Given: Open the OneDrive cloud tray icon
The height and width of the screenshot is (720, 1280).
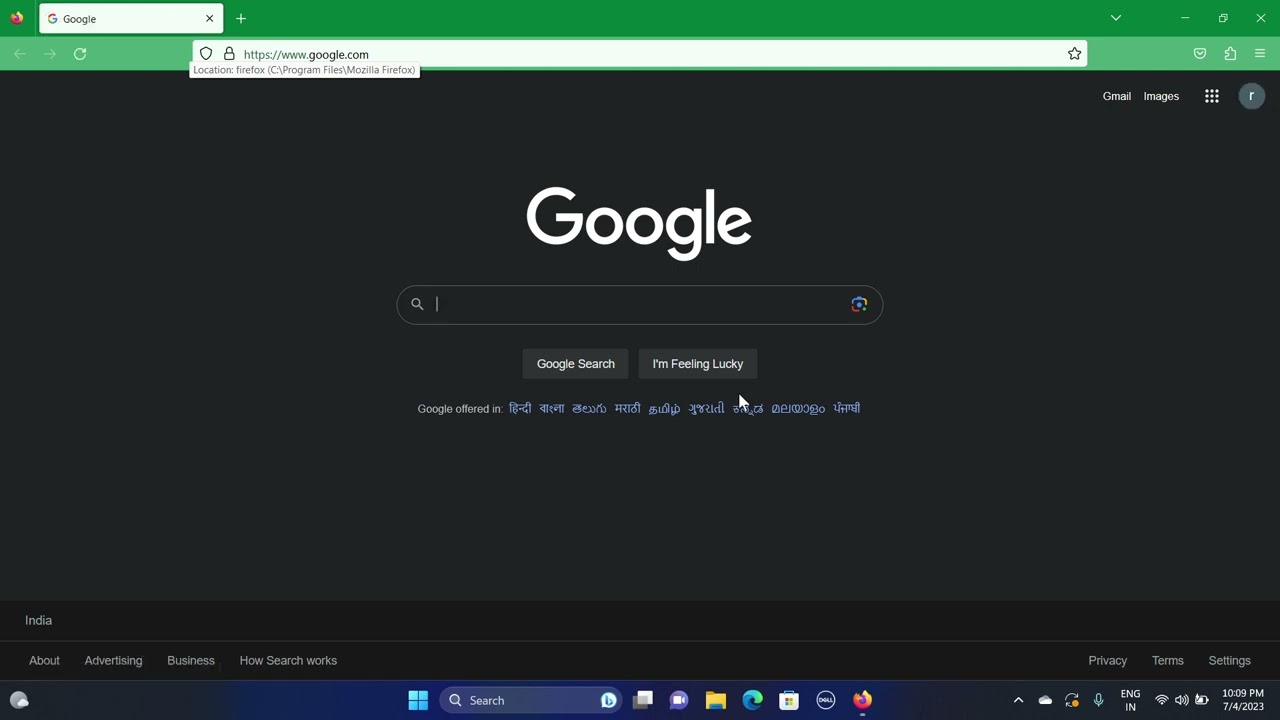Looking at the screenshot, I should pos(1045,700).
